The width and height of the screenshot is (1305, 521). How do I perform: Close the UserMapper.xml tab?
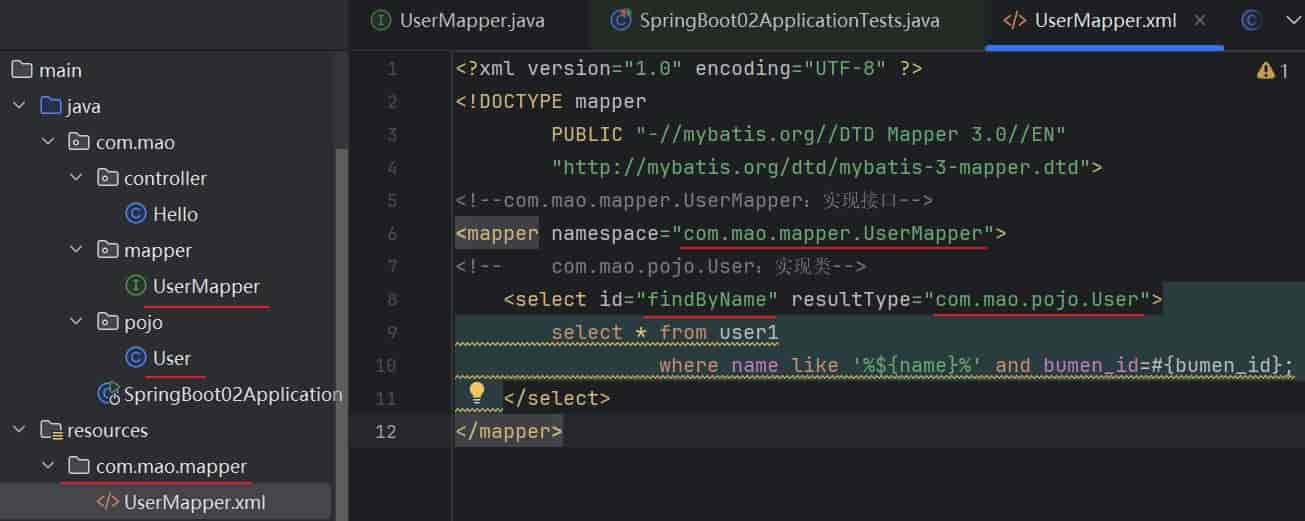point(1200,20)
